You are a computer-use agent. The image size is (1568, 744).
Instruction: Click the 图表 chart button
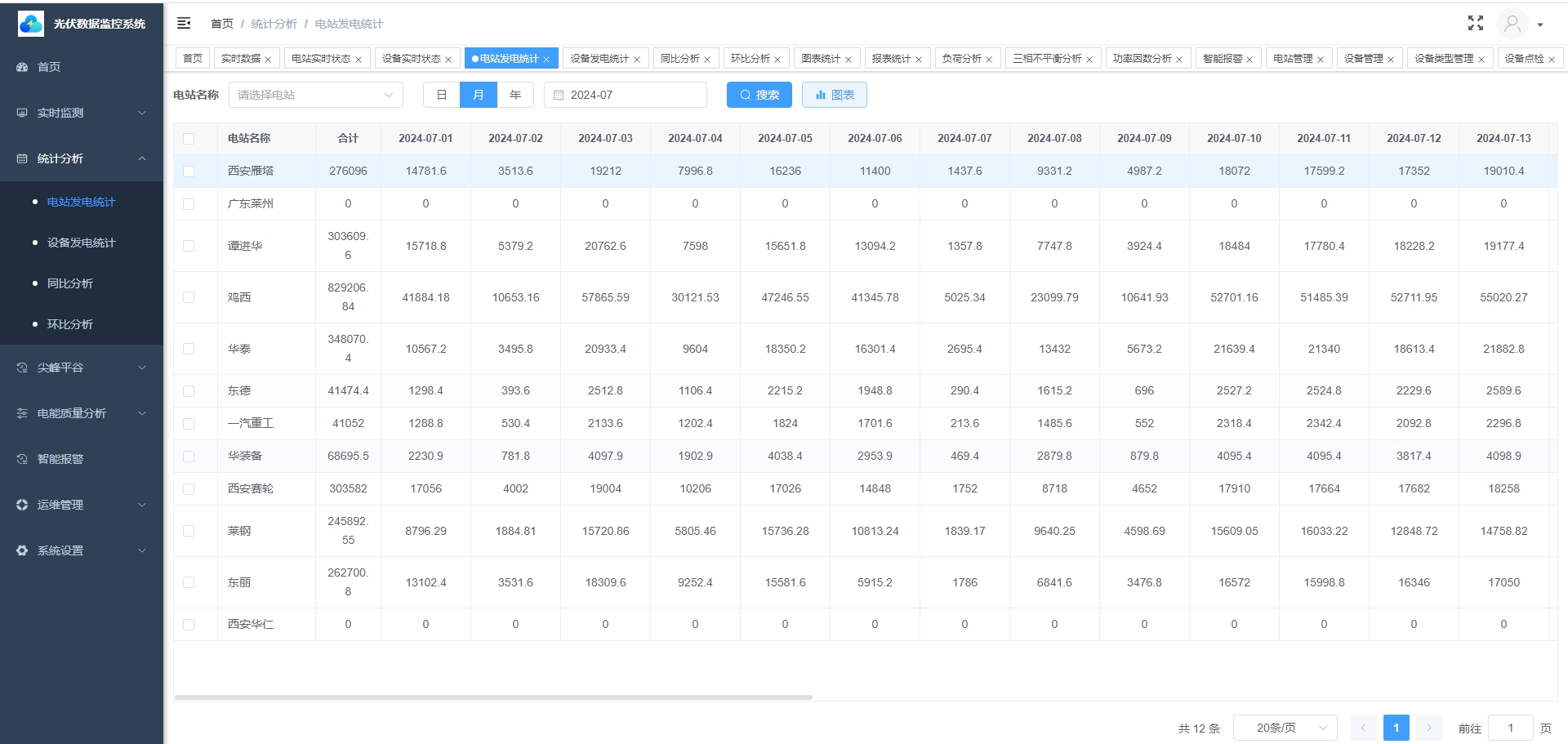834,95
